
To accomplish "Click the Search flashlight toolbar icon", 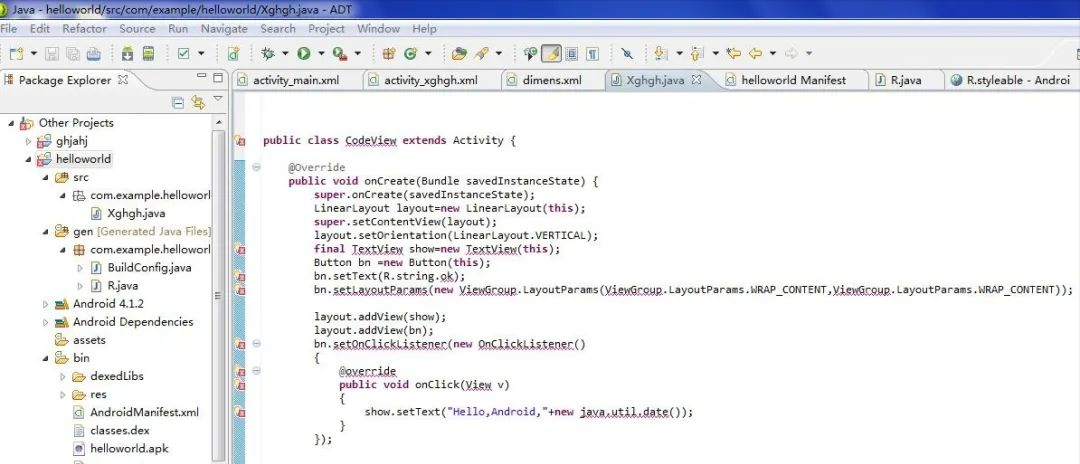I will [x=481, y=53].
